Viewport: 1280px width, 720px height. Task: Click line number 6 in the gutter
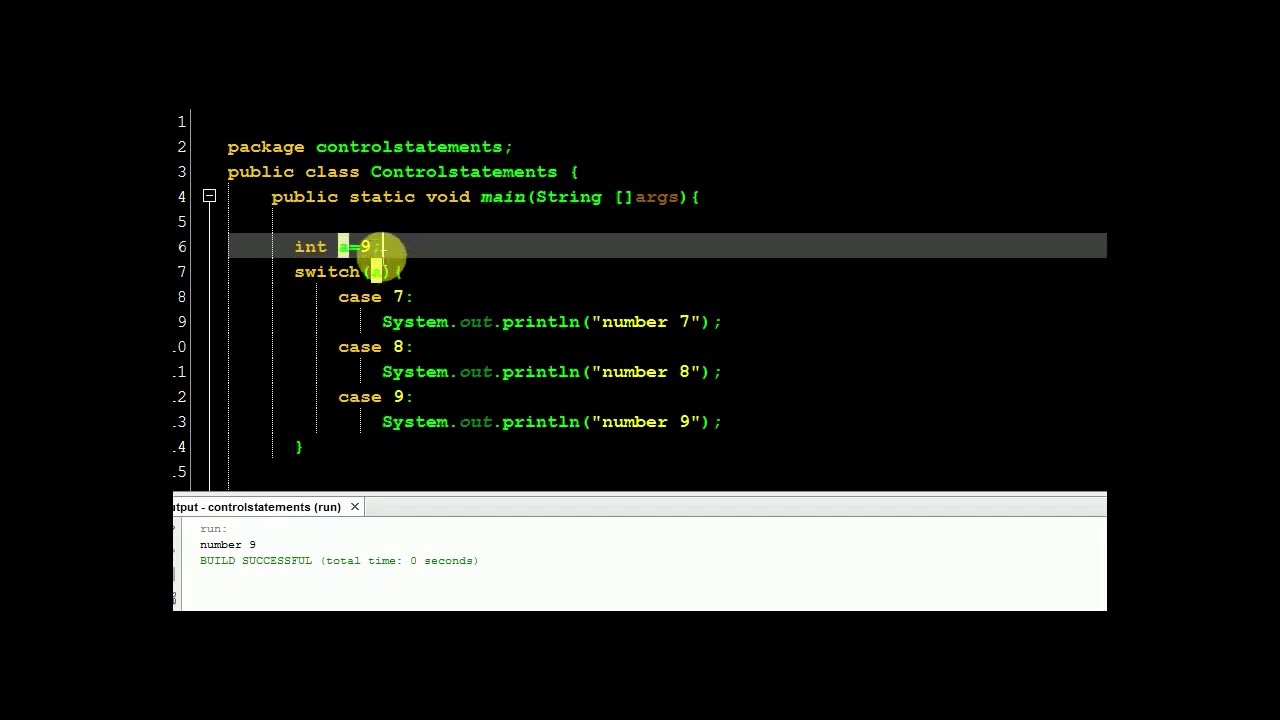click(x=181, y=247)
